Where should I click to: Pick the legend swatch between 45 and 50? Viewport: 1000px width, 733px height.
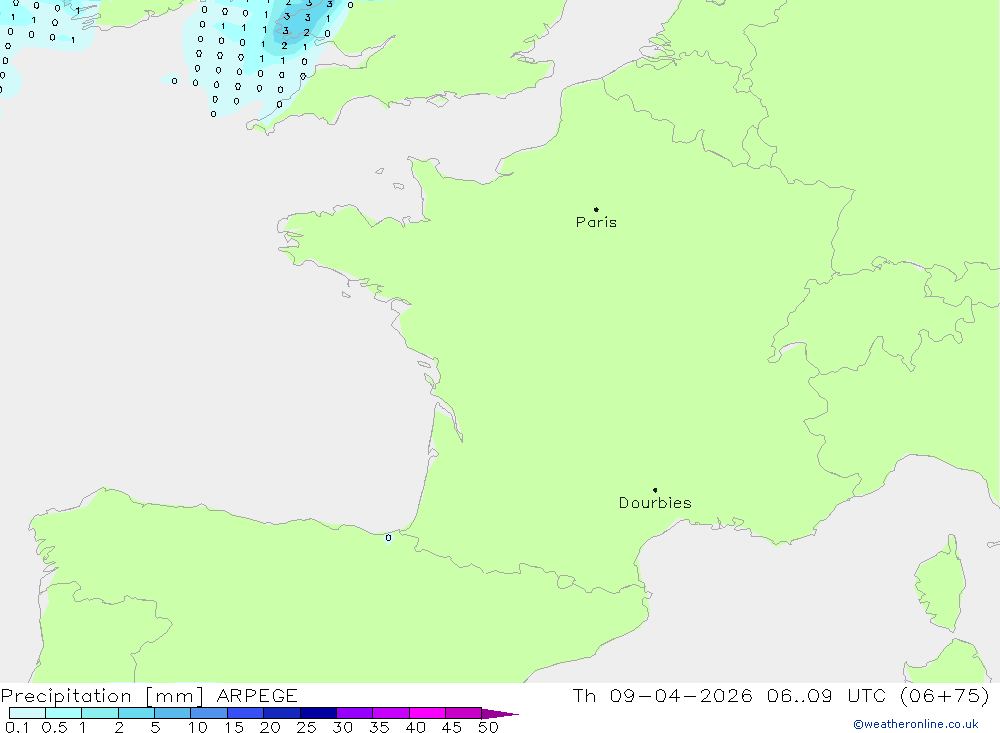point(464,713)
